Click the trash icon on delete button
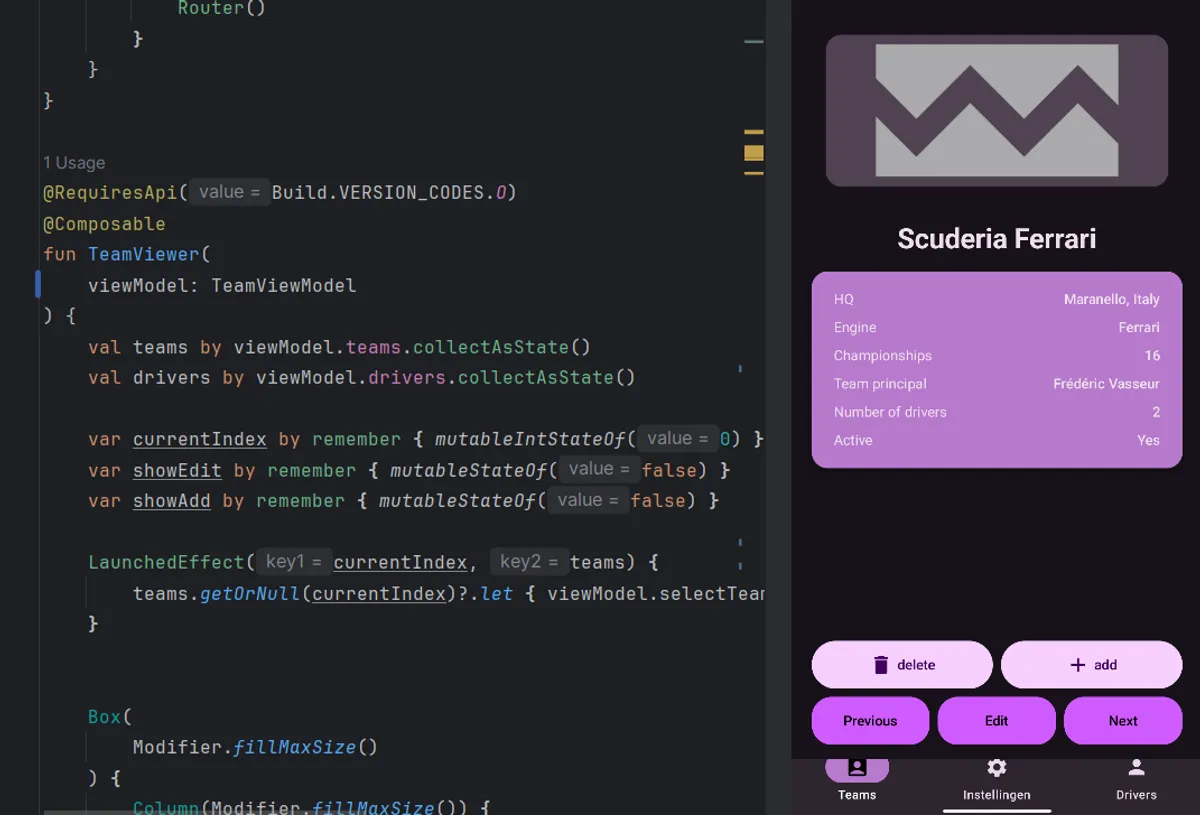Screen dimensions: 1200x815 [881, 665]
